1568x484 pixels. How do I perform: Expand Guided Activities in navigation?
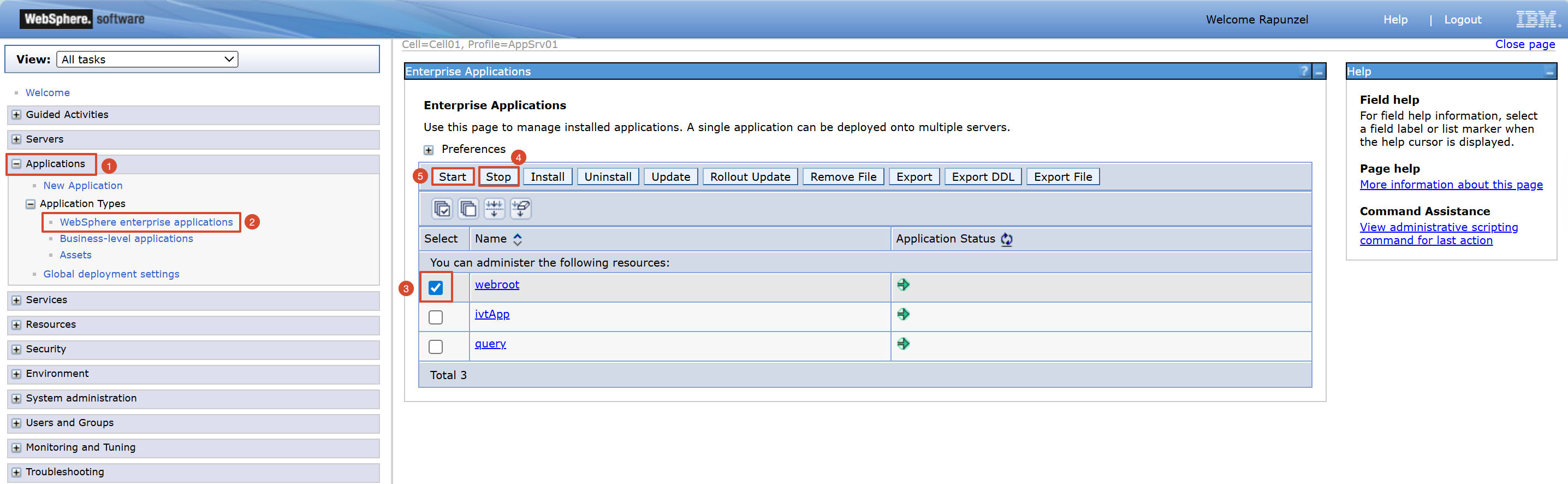coord(16,115)
